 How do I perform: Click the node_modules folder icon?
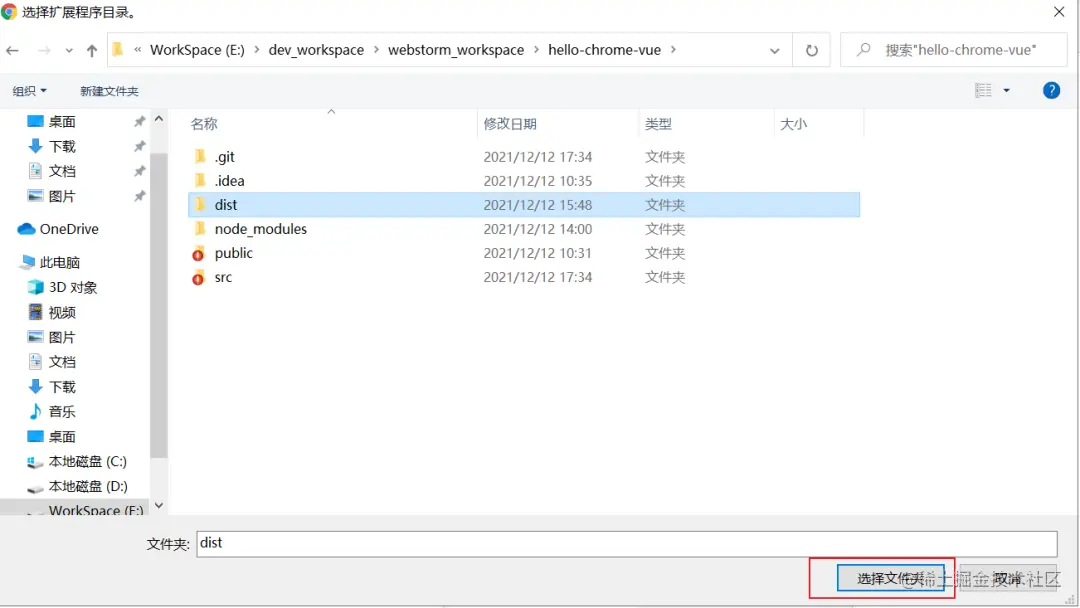point(200,229)
